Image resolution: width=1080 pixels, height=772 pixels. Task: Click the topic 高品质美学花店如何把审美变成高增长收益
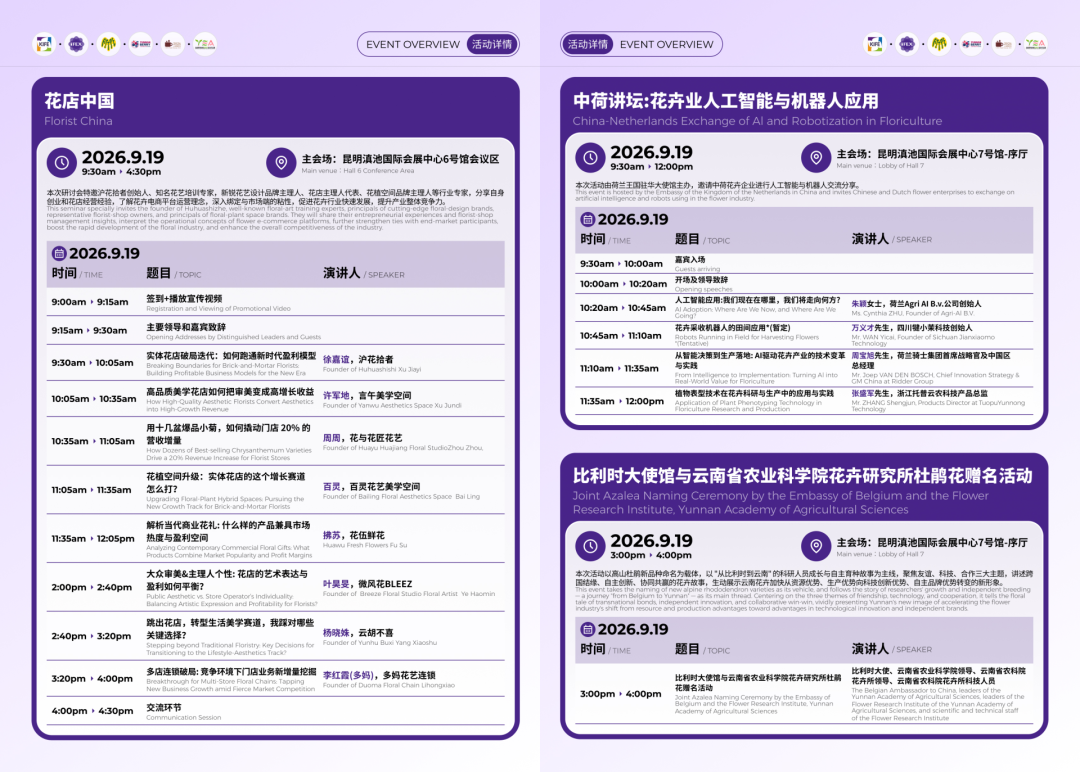pos(230,392)
